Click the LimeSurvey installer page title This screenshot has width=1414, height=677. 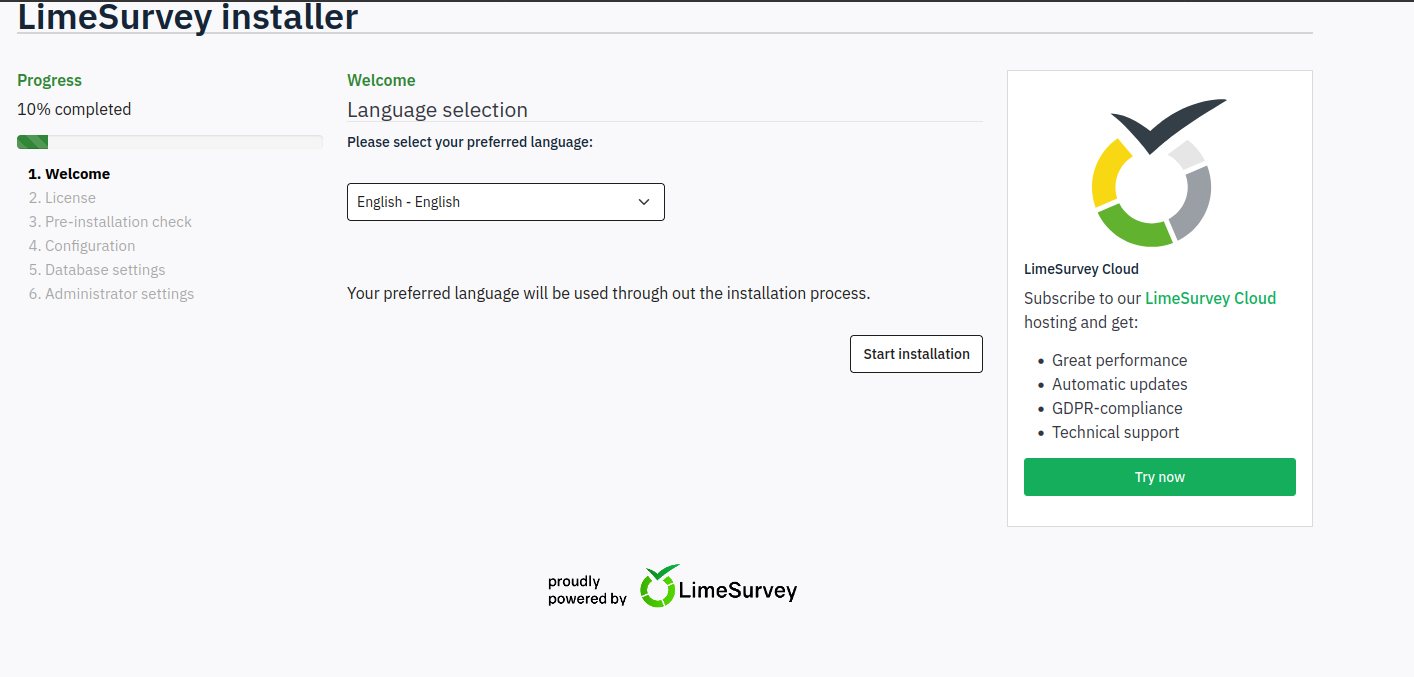point(188,17)
